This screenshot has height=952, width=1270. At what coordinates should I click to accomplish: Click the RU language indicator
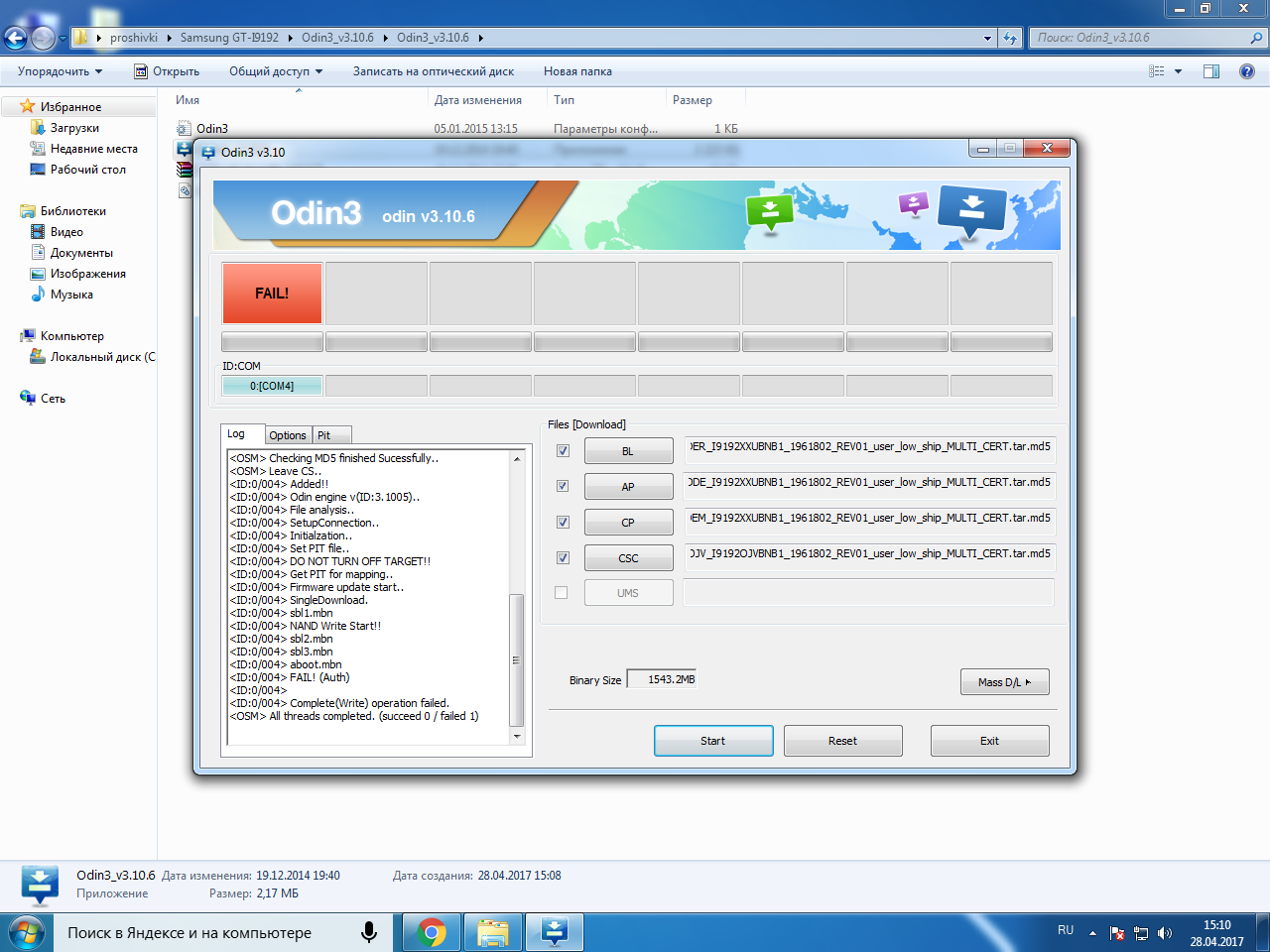(1066, 930)
